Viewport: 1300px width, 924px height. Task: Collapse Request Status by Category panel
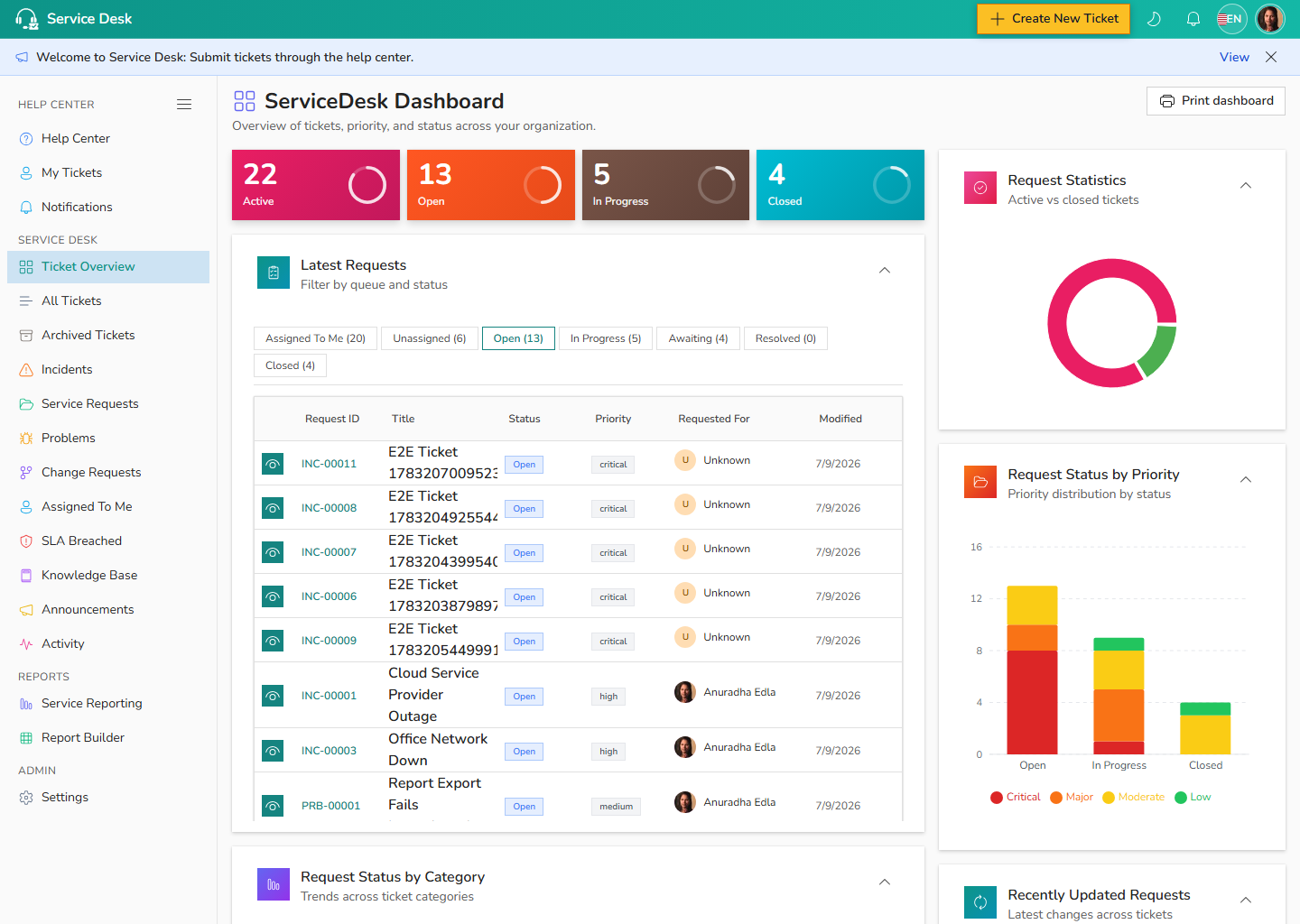[x=885, y=882]
